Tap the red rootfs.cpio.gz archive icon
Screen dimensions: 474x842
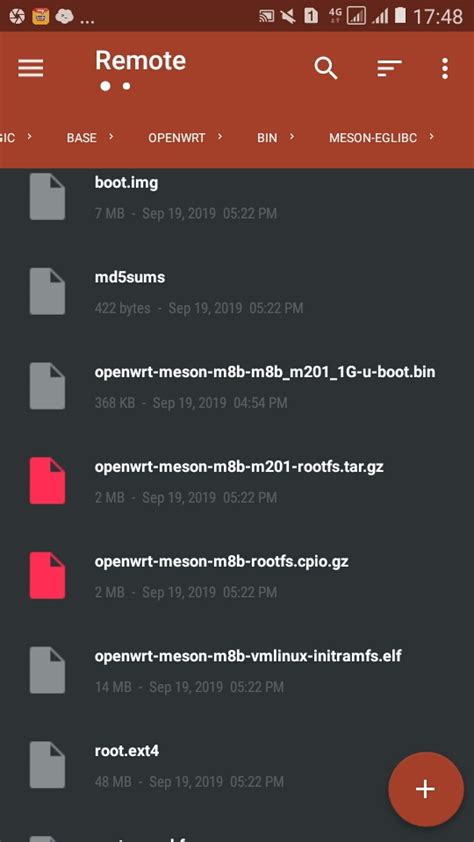pos(47,575)
